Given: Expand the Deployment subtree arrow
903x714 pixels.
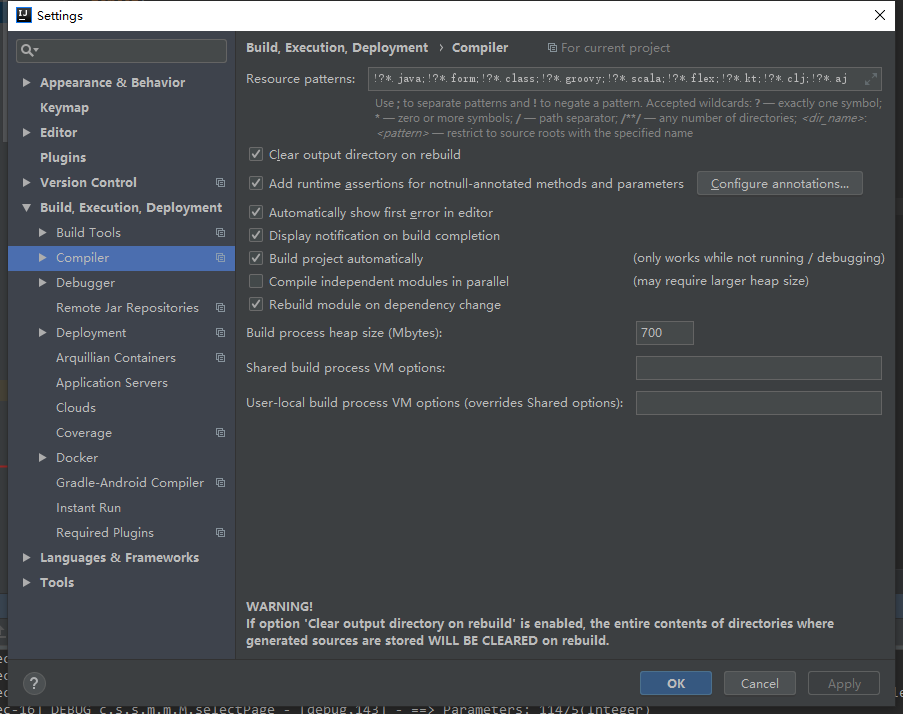Looking at the screenshot, I should [42, 333].
